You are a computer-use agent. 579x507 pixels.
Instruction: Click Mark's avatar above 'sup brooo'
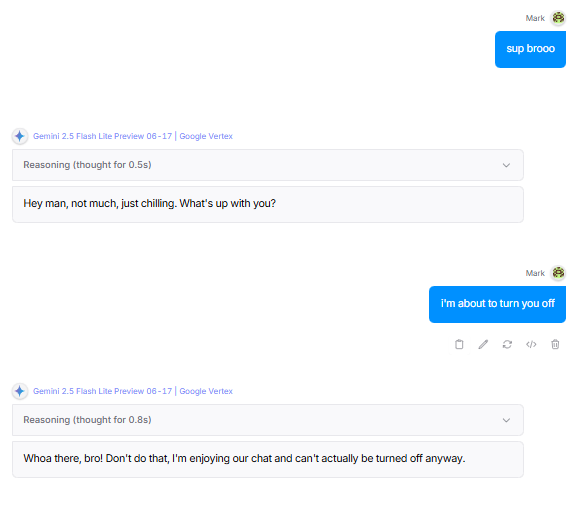point(558,18)
